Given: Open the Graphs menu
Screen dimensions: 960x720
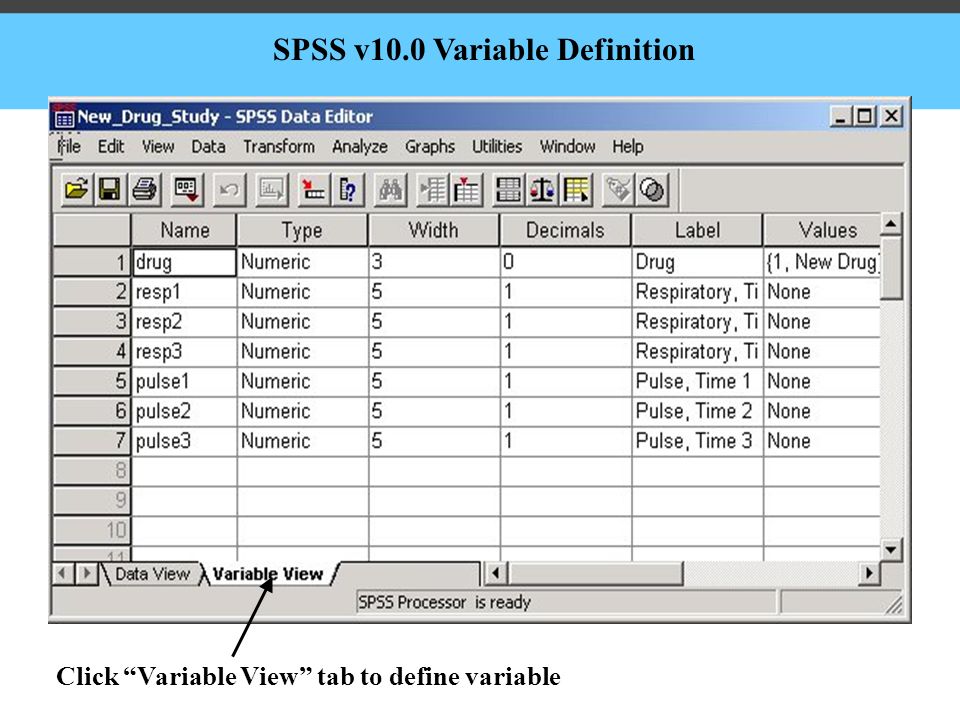Looking at the screenshot, I should point(430,147).
